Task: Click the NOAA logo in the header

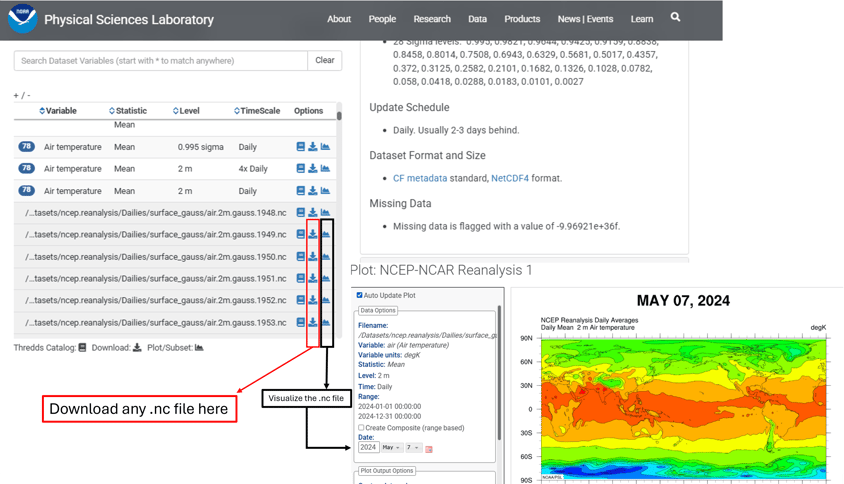Action: click(x=22, y=18)
